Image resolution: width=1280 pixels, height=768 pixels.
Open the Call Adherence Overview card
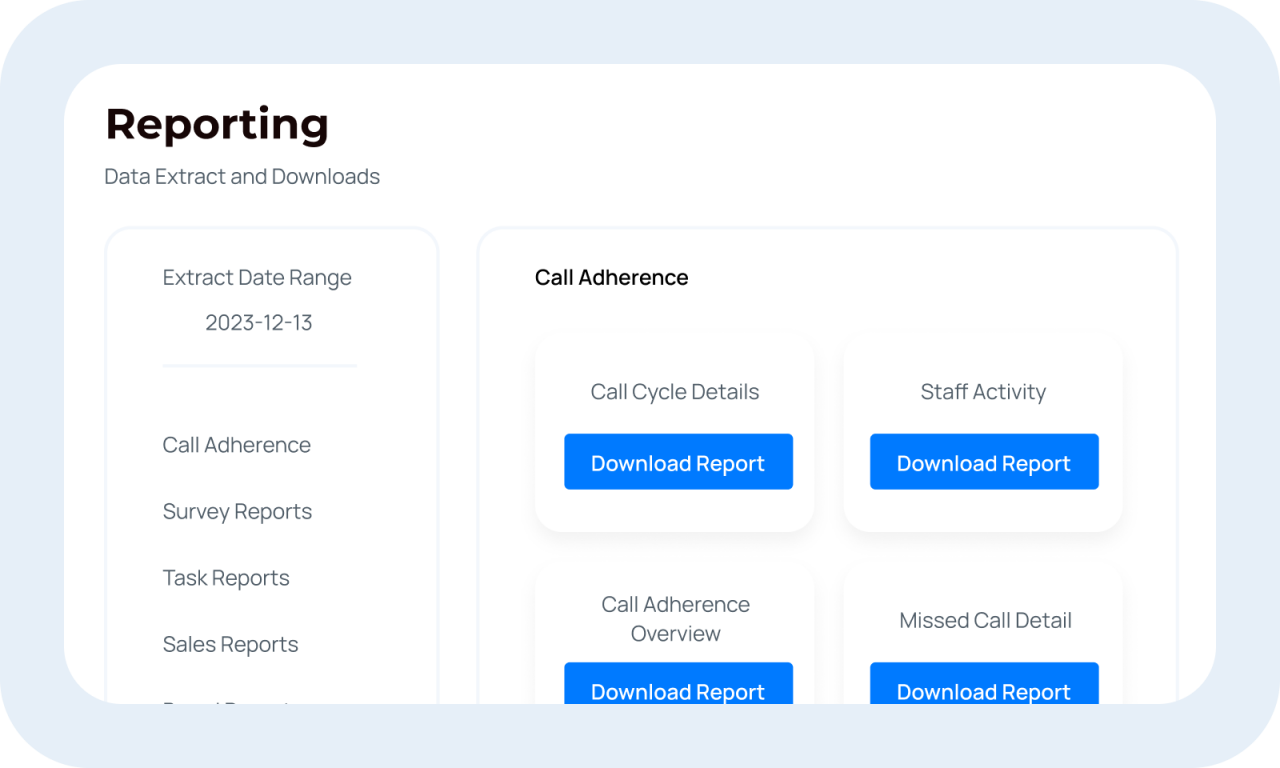675,618
